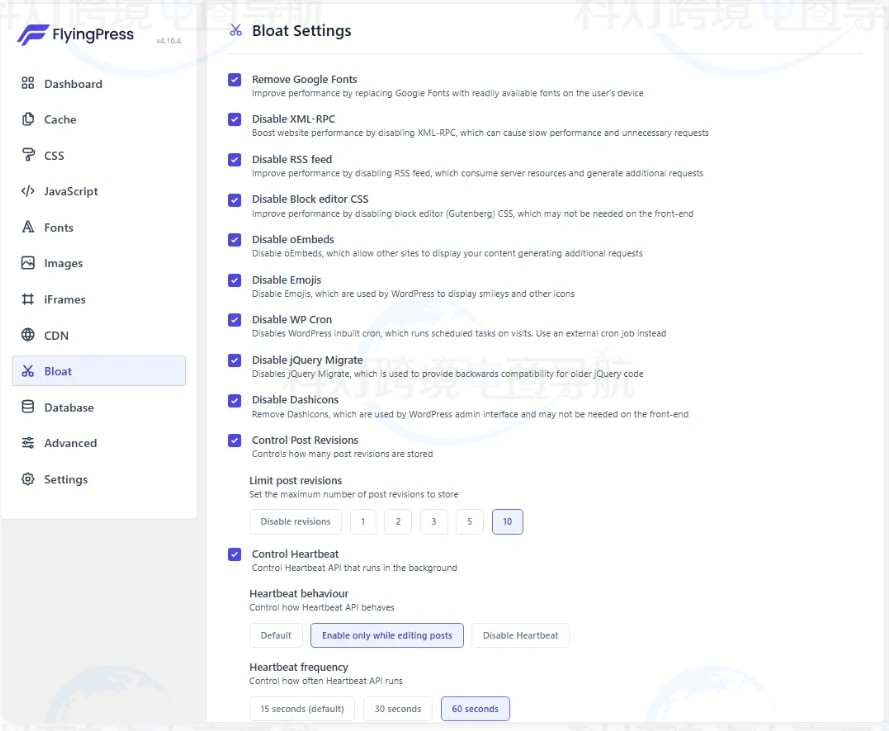Image resolution: width=889 pixels, height=731 pixels.
Task: Click the FlyingPress logo
Action: (76, 36)
